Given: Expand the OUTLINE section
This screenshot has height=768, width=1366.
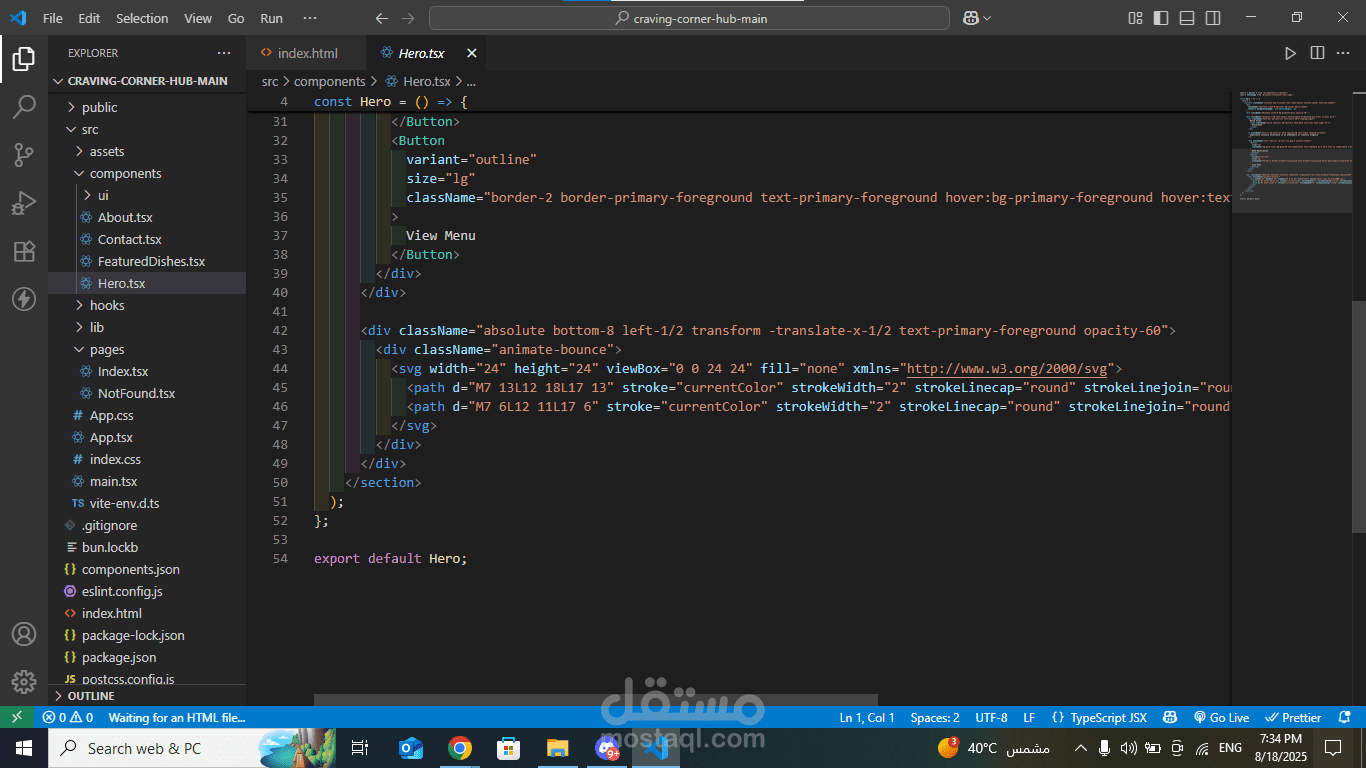Looking at the screenshot, I should (91, 696).
